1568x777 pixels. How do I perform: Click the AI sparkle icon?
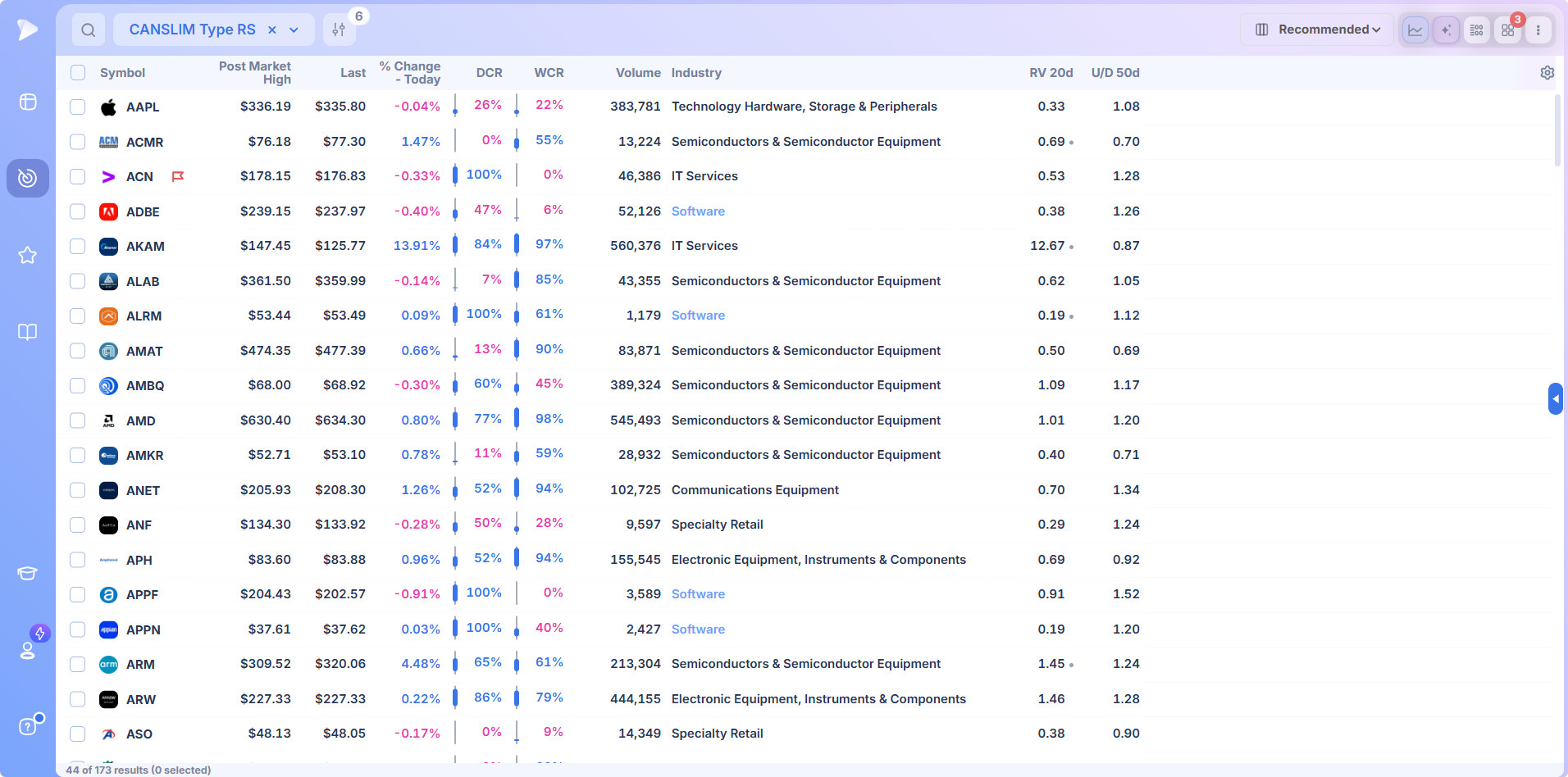[1446, 30]
